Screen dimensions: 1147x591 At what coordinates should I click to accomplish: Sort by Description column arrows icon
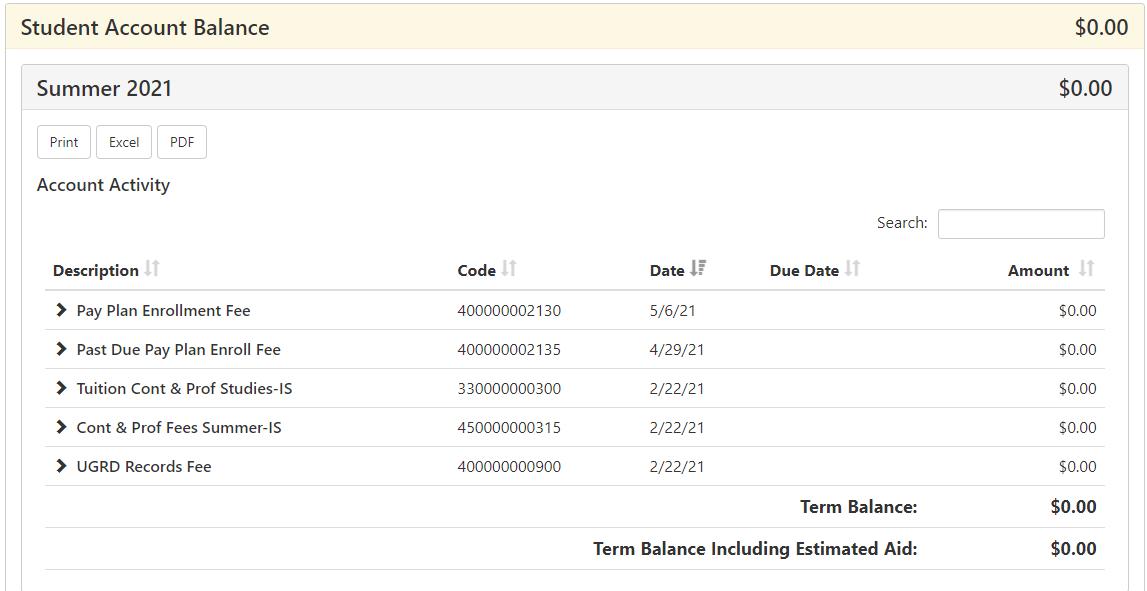[151, 269]
